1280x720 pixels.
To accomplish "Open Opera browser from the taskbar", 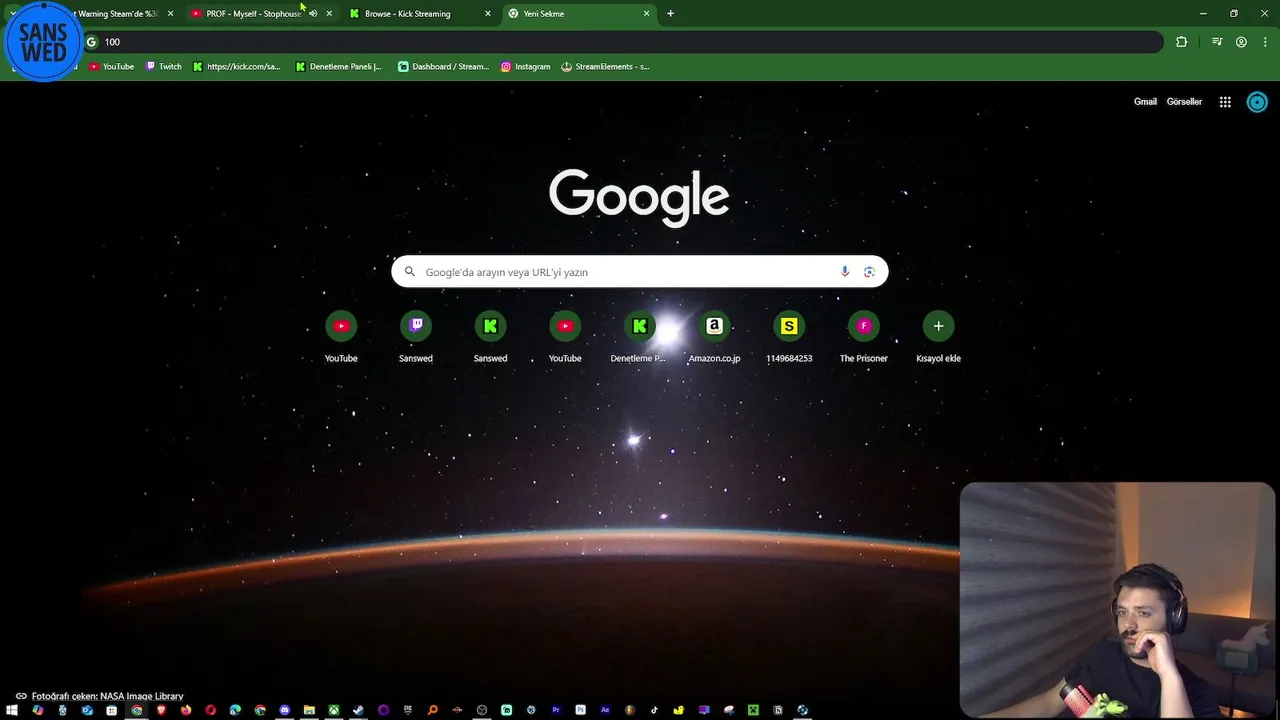I will point(210,710).
